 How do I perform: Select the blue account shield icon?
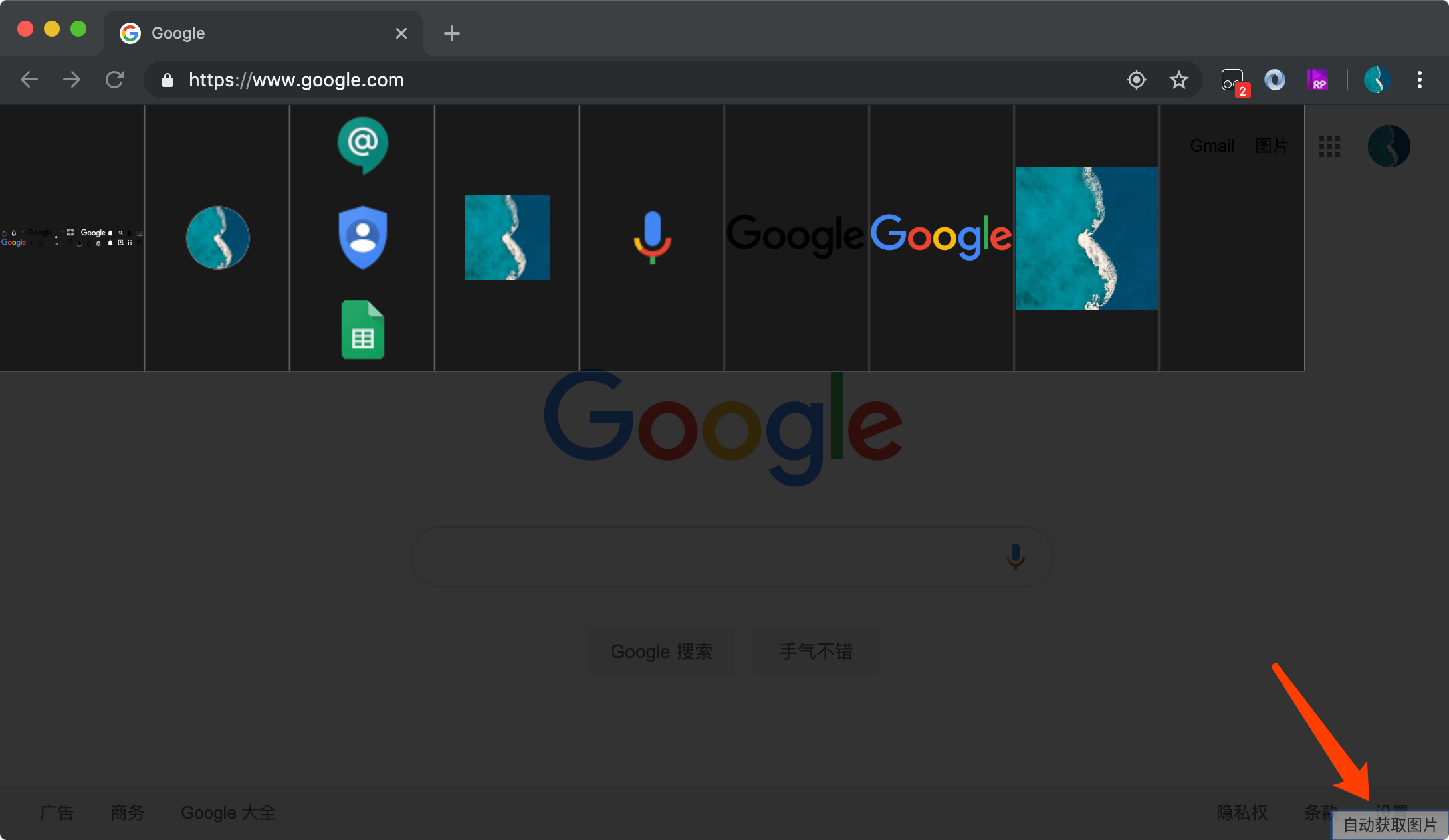tap(363, 237)
